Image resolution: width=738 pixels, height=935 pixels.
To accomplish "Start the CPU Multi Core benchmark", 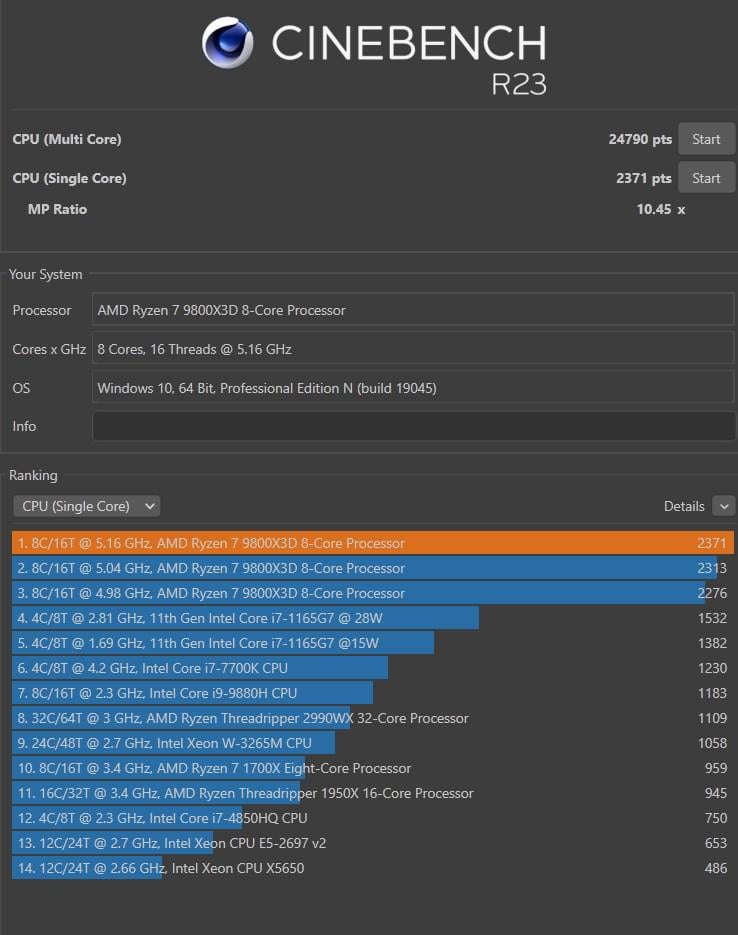I will pyautogui.click(x=706, y=139).
